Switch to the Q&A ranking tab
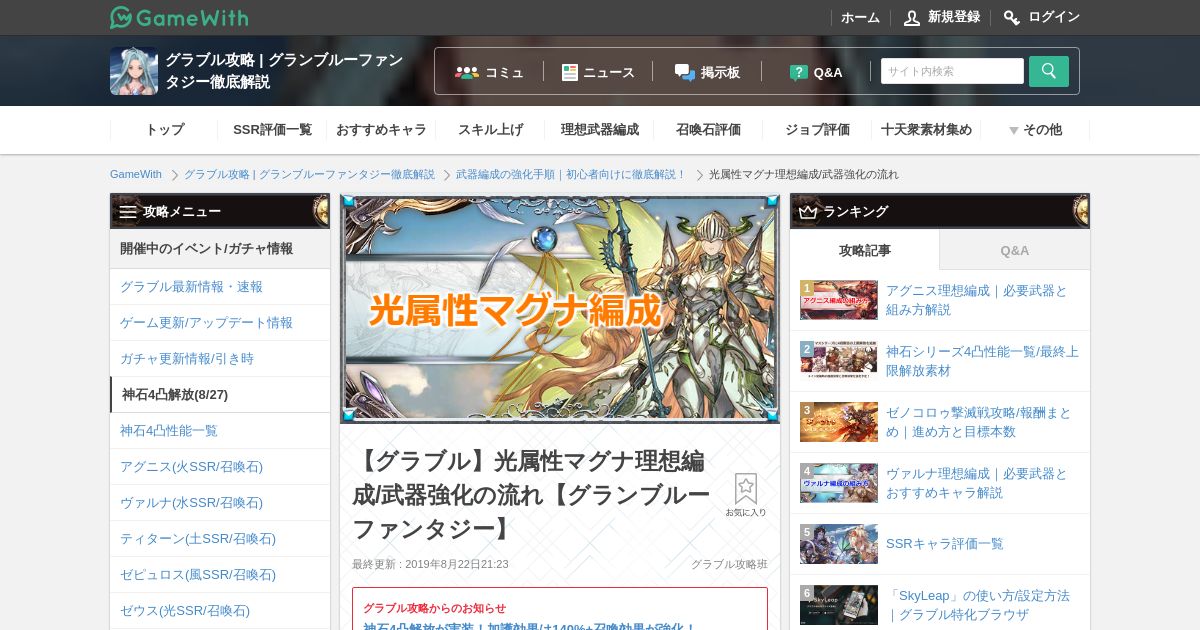Viewport: 1200px width, 630px height. [1015, 250]
